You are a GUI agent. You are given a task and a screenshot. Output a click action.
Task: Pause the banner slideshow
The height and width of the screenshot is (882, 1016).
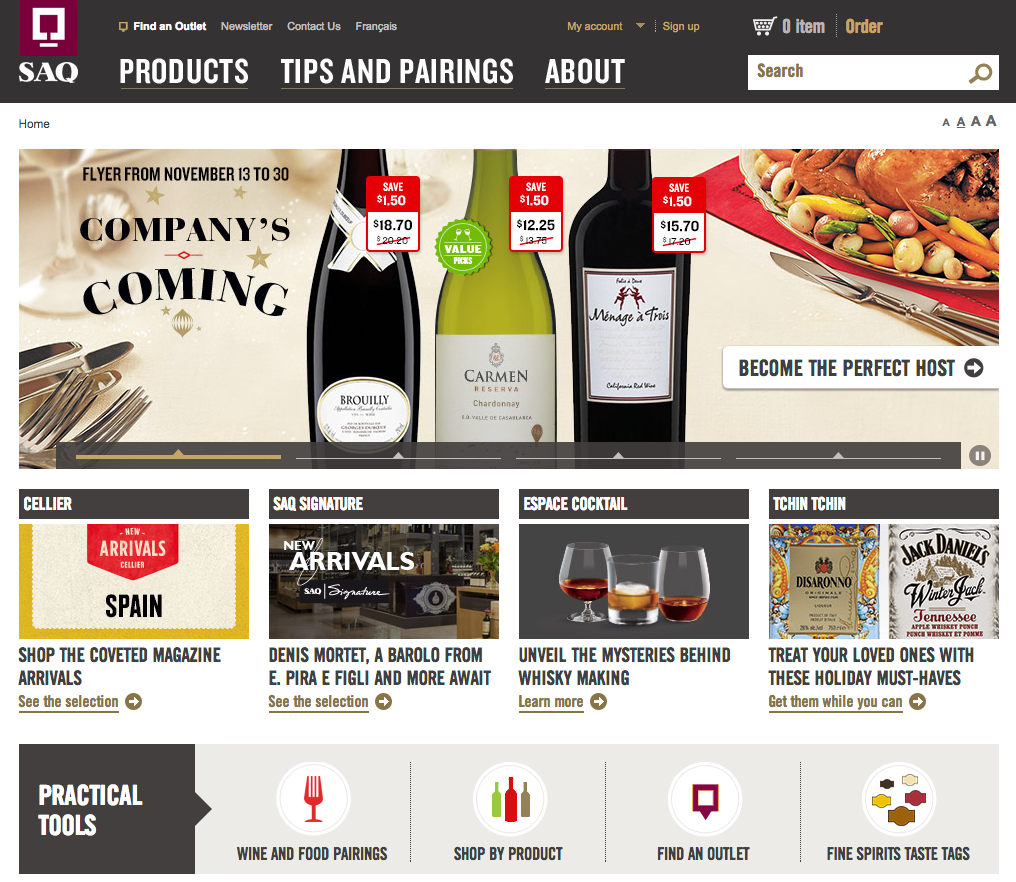coord(980,456)
